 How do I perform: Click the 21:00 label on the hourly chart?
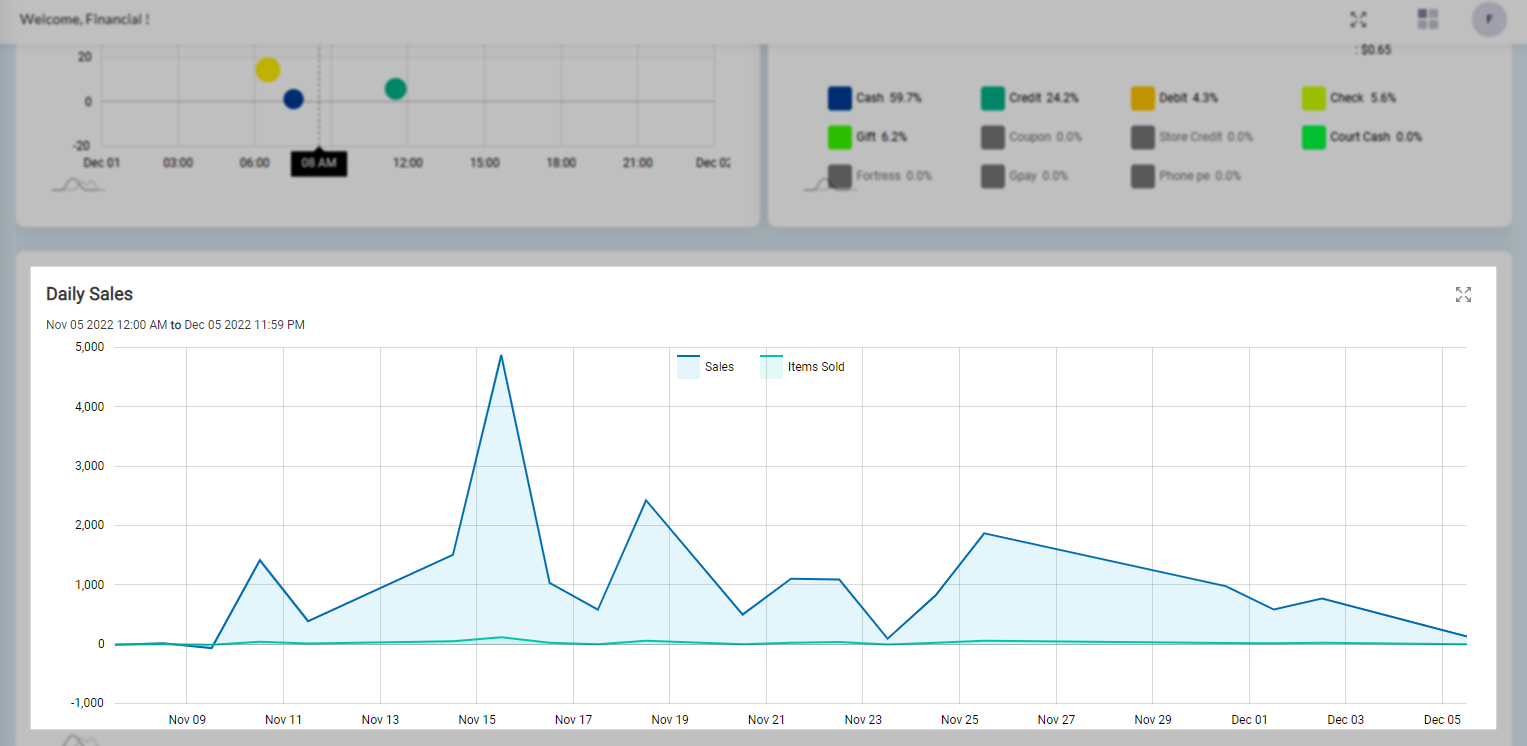point(638,163)
